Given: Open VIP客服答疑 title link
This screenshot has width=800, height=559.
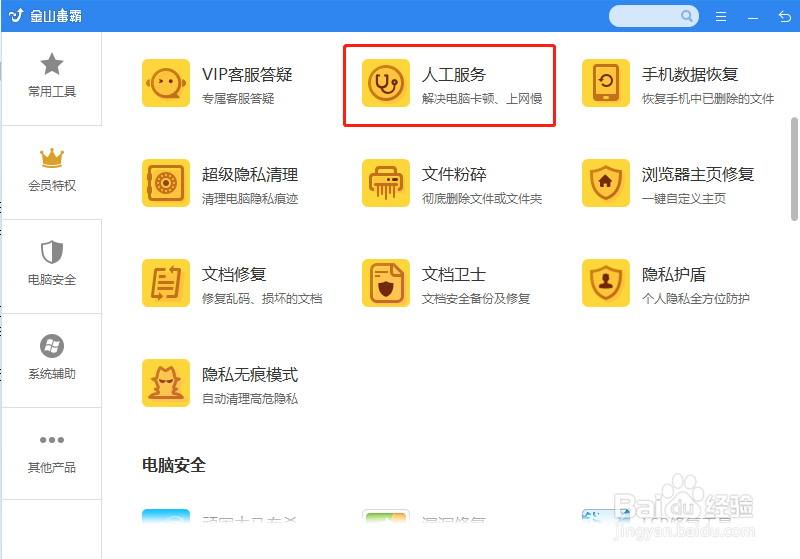Looking at the screenshot, I should [x=247, y=74].
